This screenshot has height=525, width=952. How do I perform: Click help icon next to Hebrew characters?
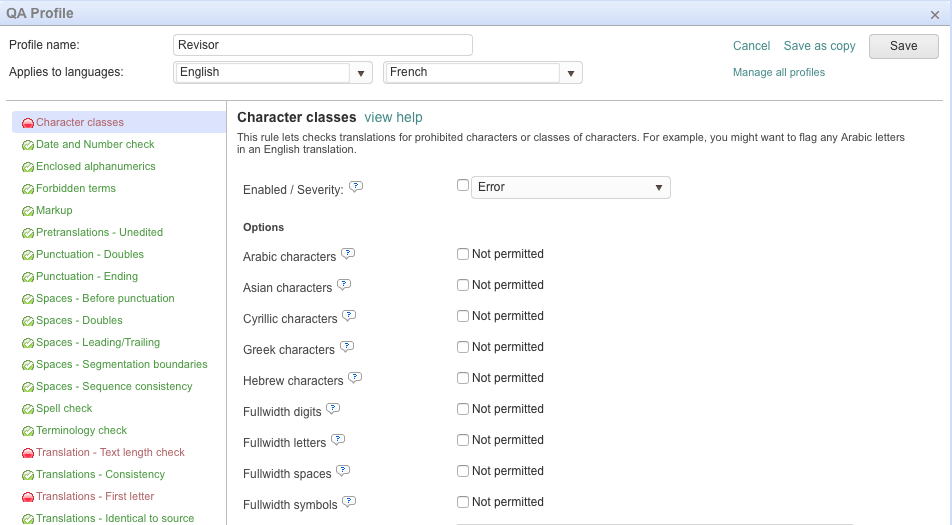tap(355, 378)
